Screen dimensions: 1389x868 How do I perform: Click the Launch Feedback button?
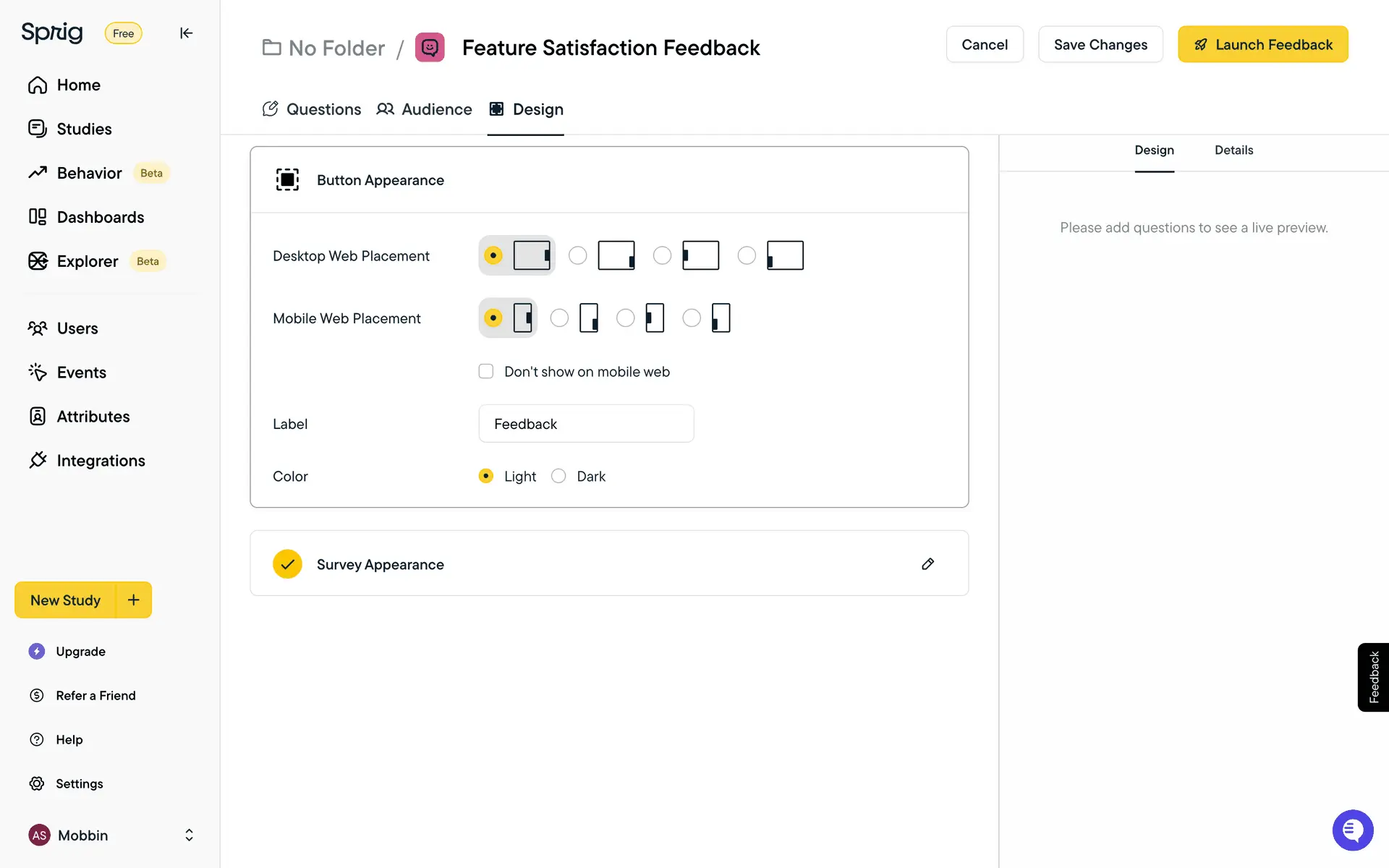(1262, 45)
